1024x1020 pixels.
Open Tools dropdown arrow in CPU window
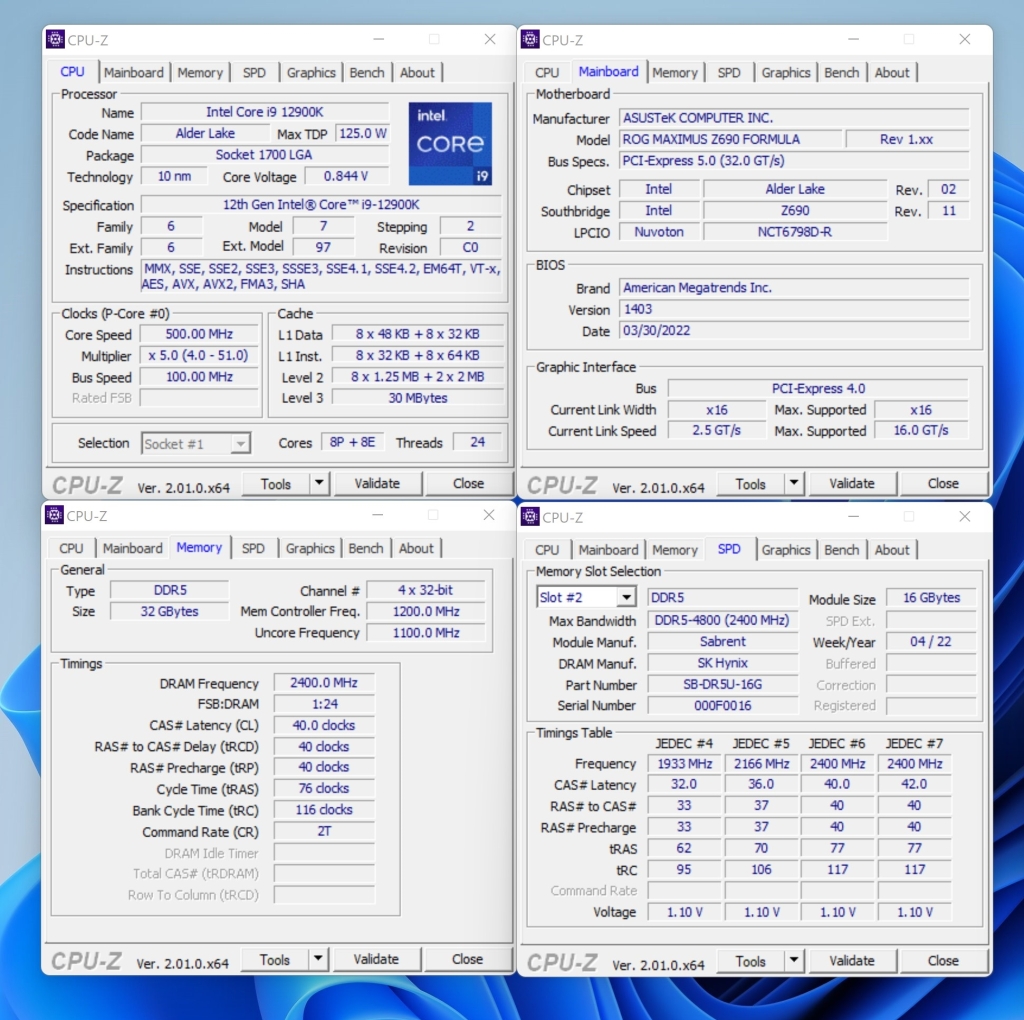click(319, 484)
